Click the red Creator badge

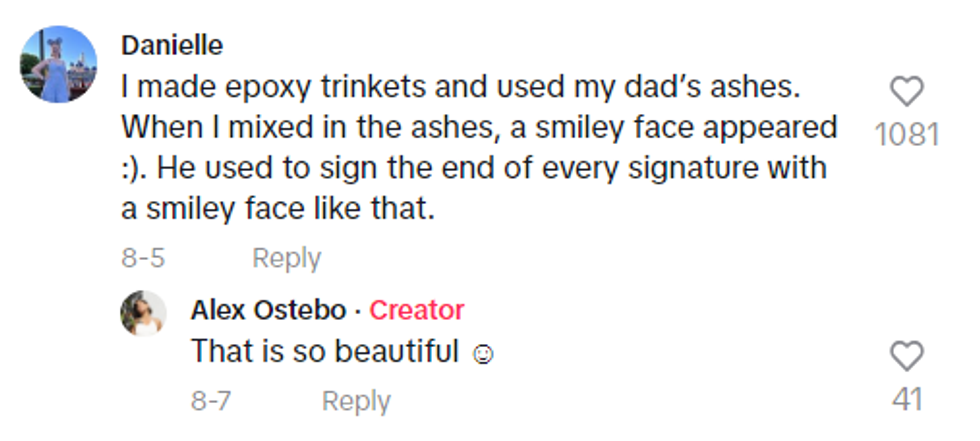[417, 310]
